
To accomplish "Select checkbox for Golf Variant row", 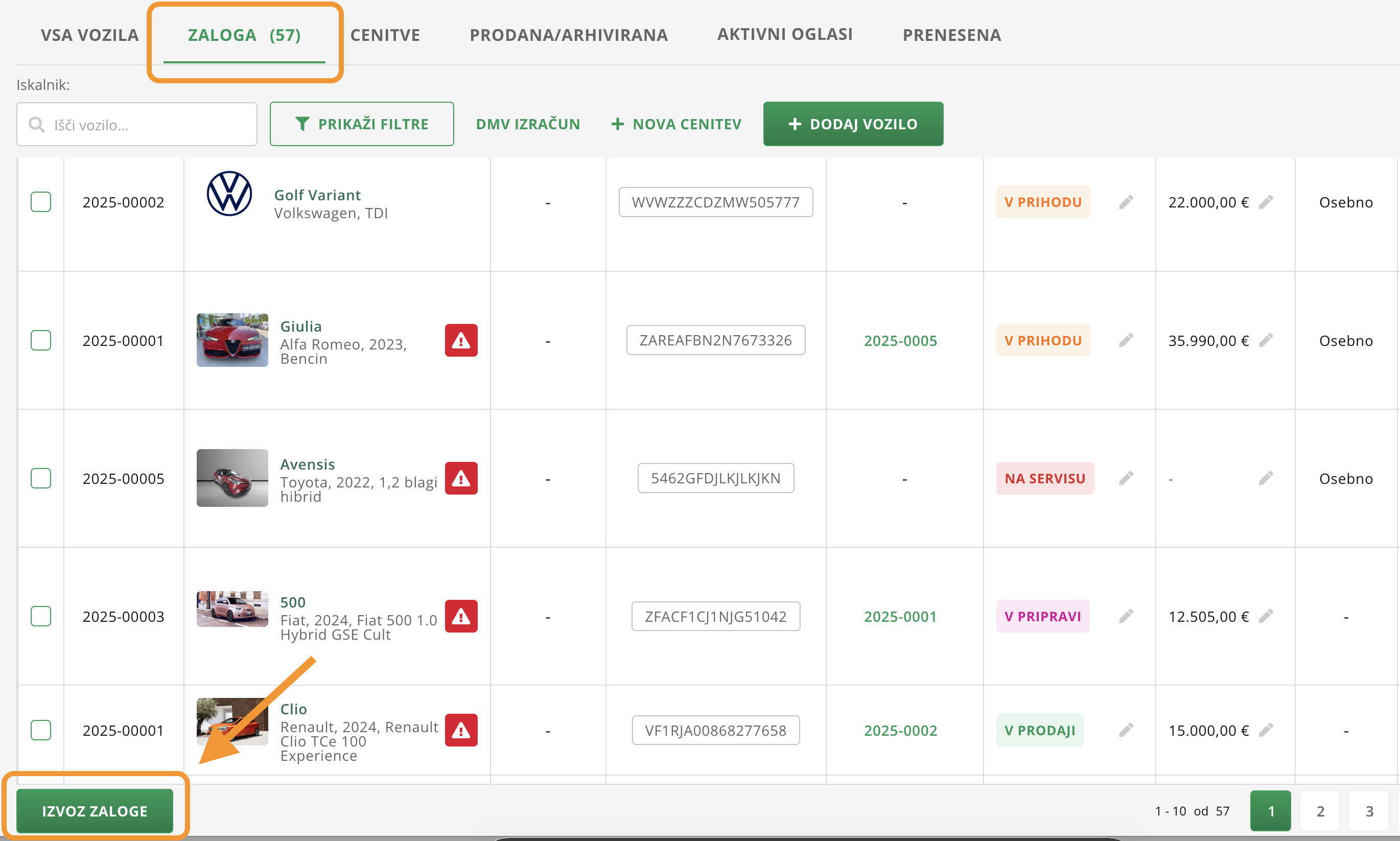I will (x=41, y=202).
